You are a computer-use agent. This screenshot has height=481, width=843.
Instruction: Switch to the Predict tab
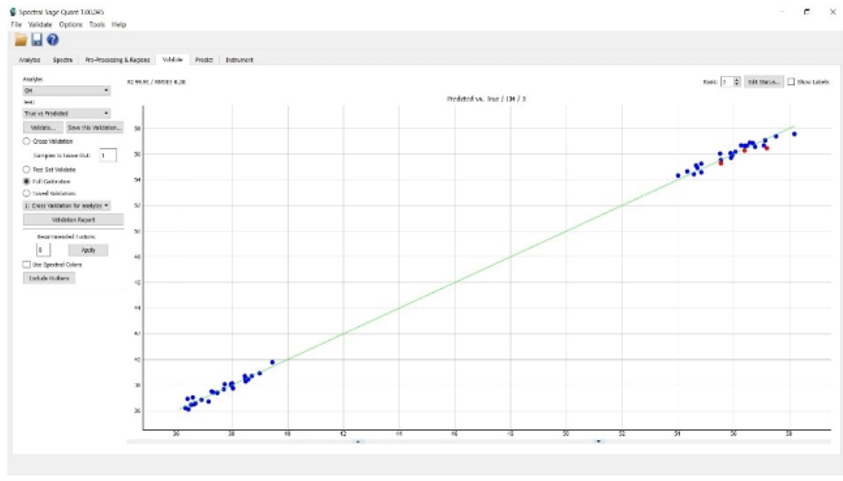pos(204,60)
